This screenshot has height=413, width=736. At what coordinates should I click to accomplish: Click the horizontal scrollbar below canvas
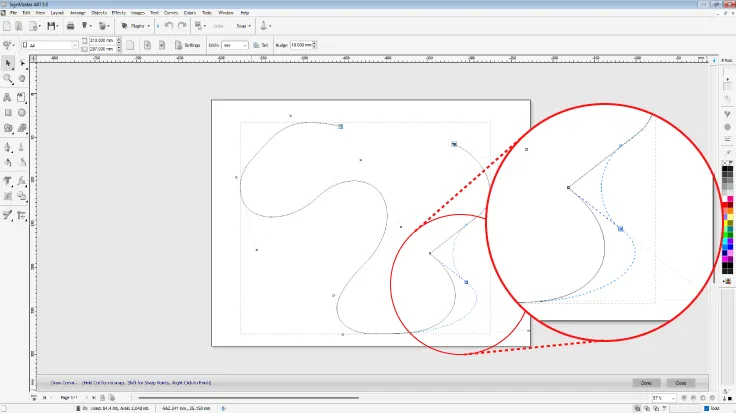(x=248, y=398)
